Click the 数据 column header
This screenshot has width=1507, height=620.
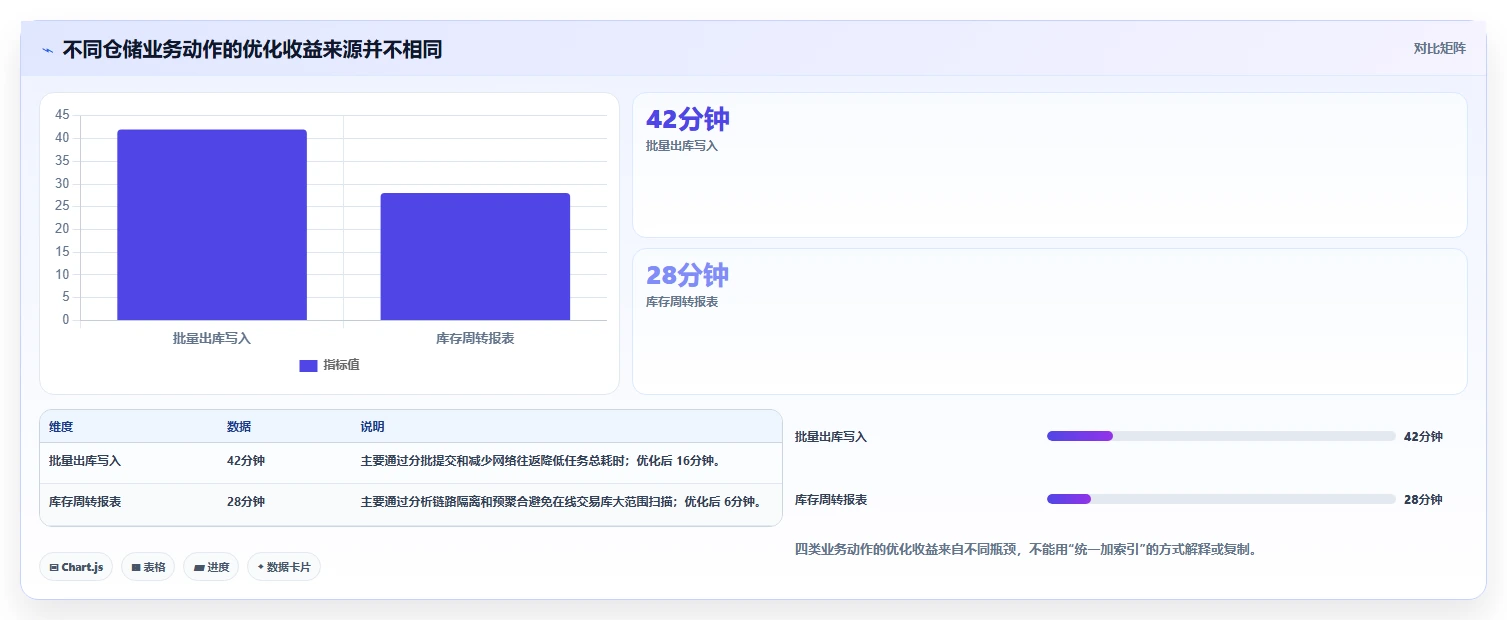click(x=239, y=427)
